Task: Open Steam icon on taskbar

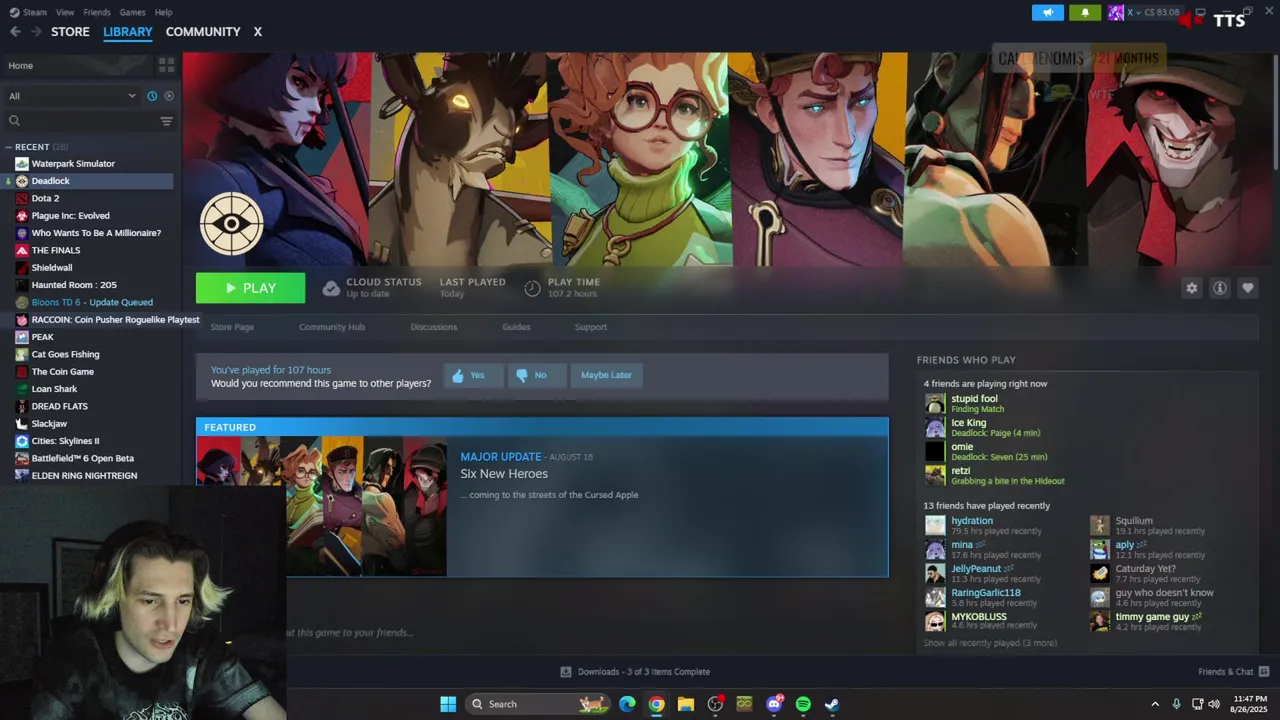Action: (831, 704)
